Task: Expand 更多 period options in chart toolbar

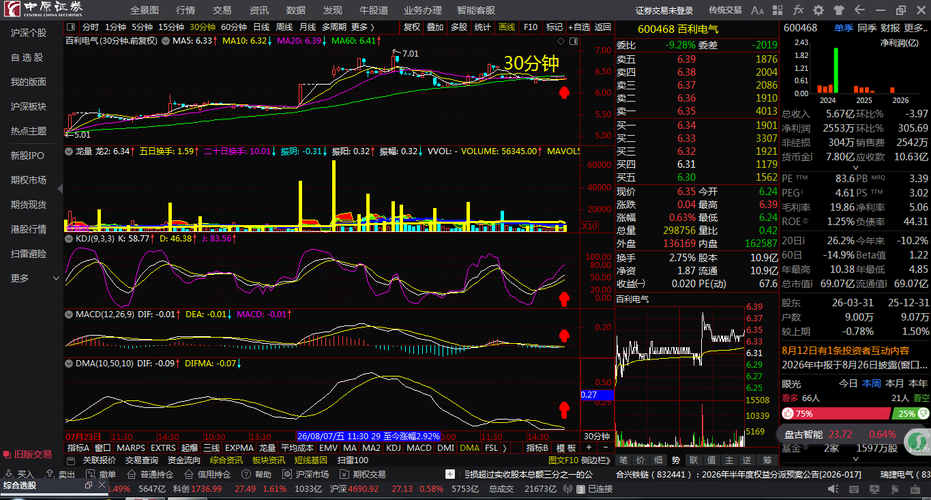Action: click(362, 27)
